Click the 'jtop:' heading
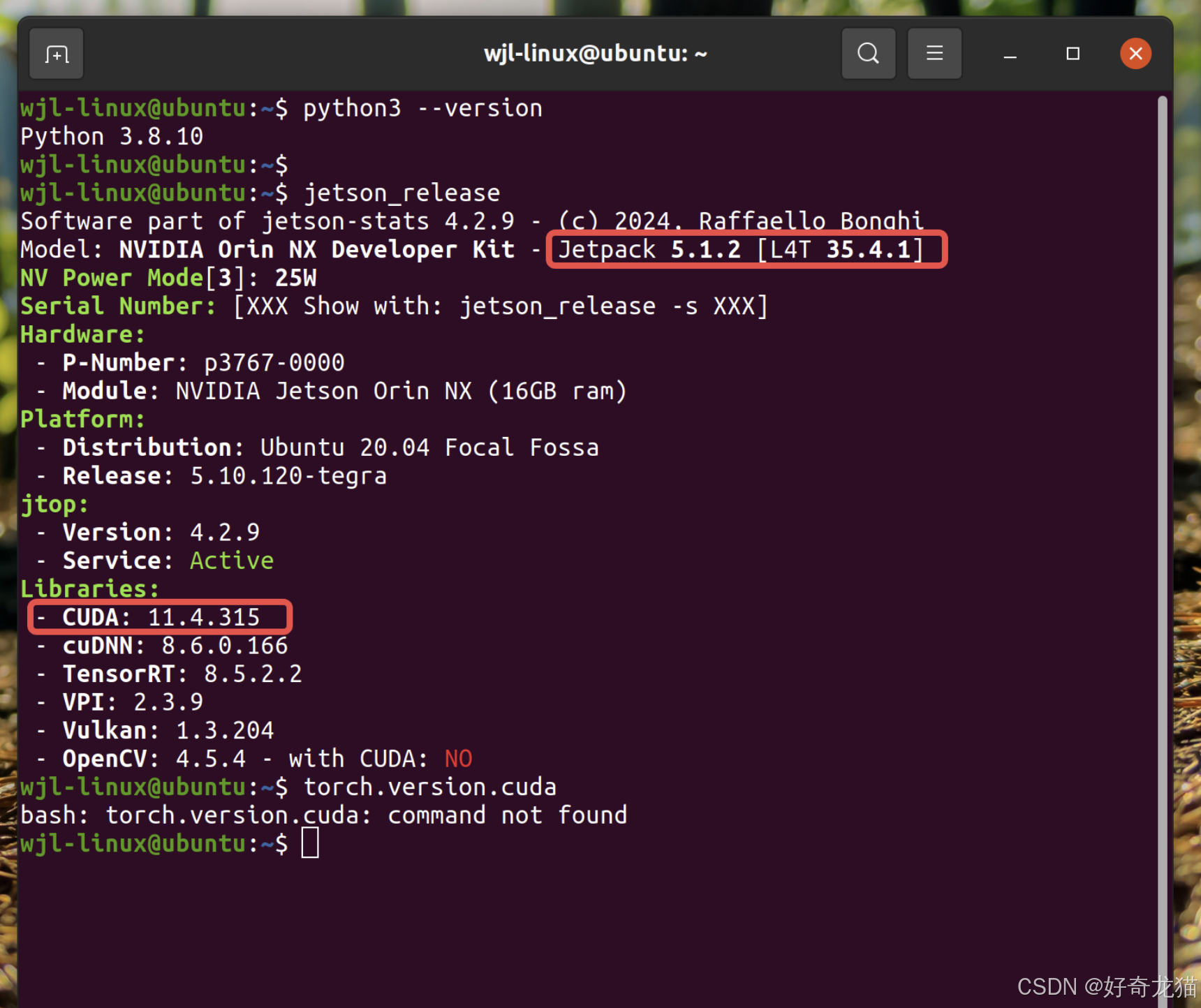Image resolution: width=1201 pixels, height=1008 pixels. (54, 504)
